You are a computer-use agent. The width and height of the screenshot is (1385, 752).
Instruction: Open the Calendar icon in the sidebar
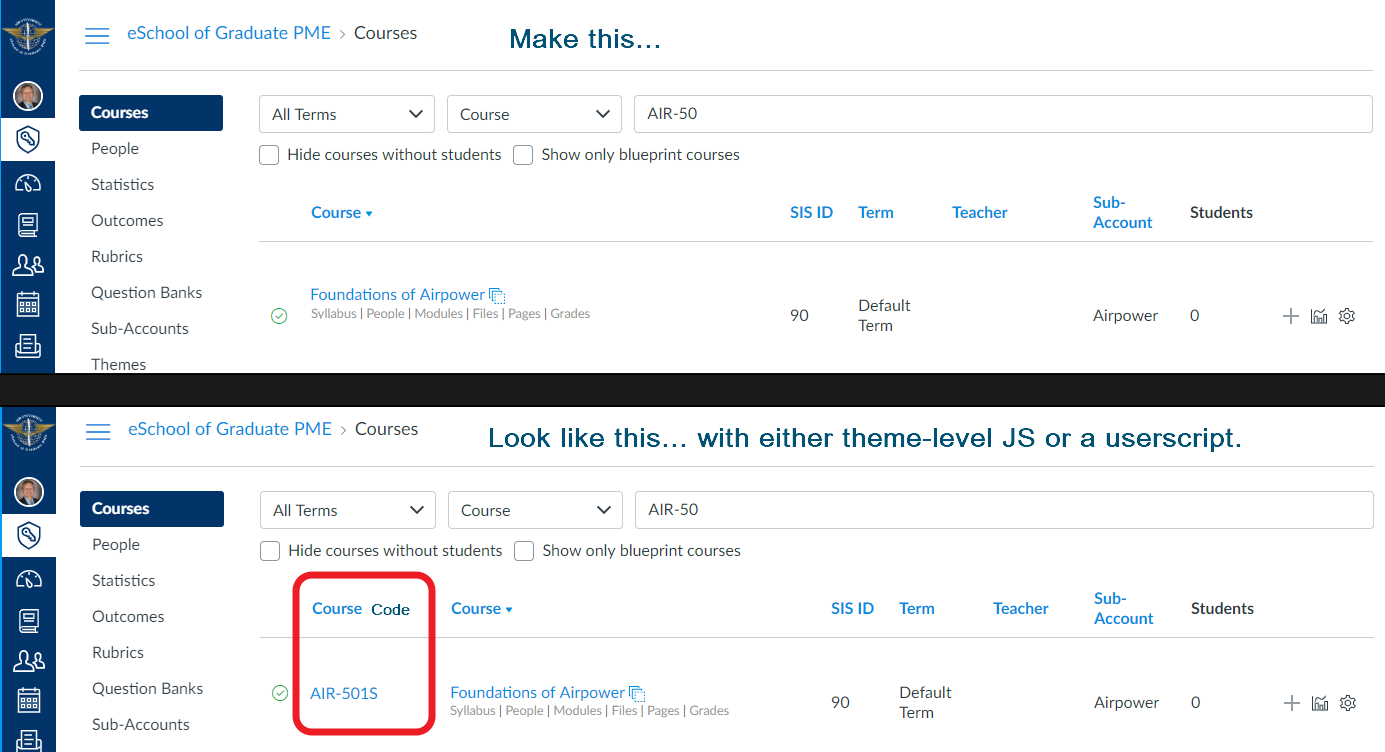pos(28,305)
